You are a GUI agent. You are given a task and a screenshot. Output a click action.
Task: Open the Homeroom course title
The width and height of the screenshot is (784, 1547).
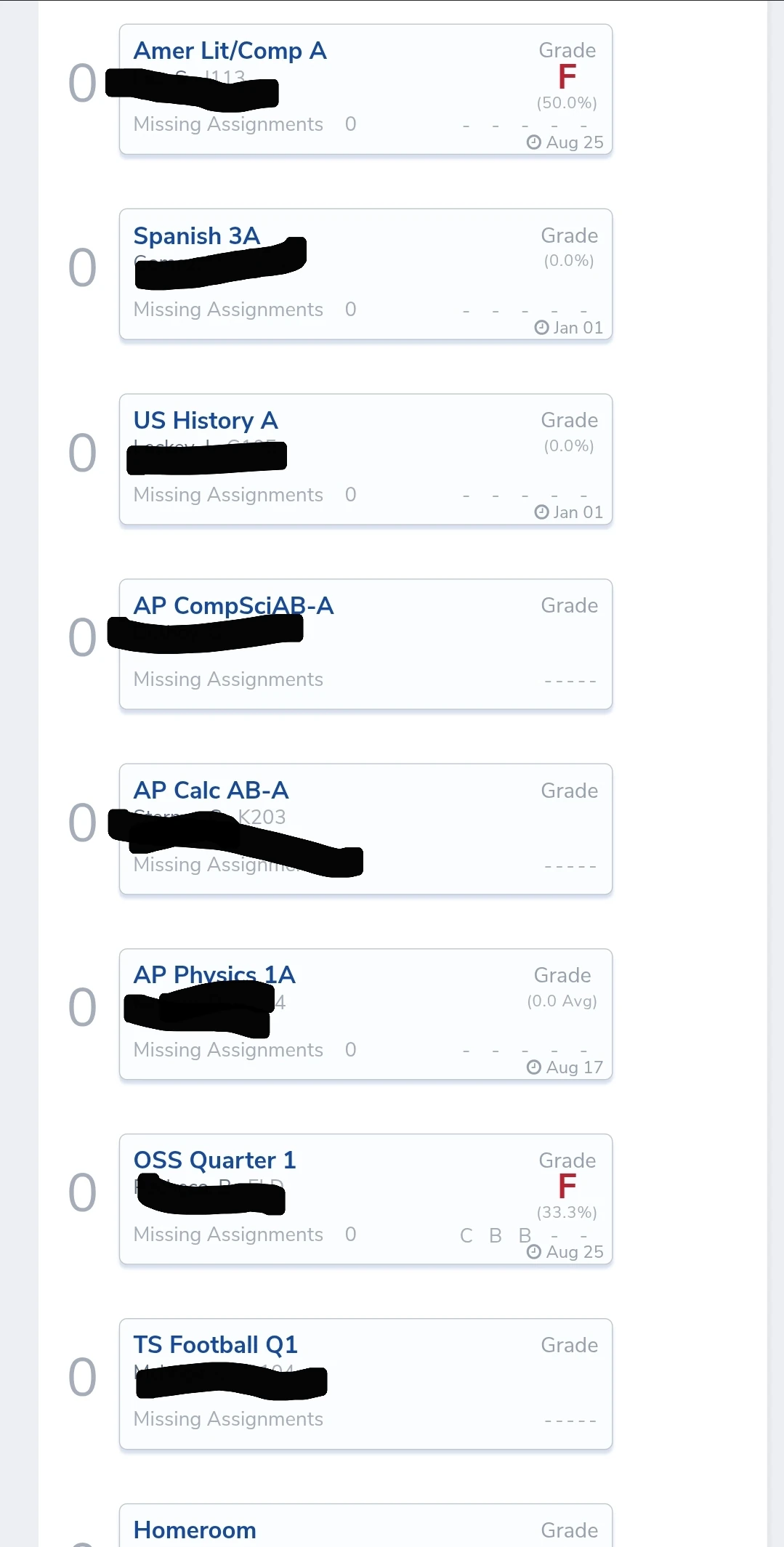[195, 1530]
